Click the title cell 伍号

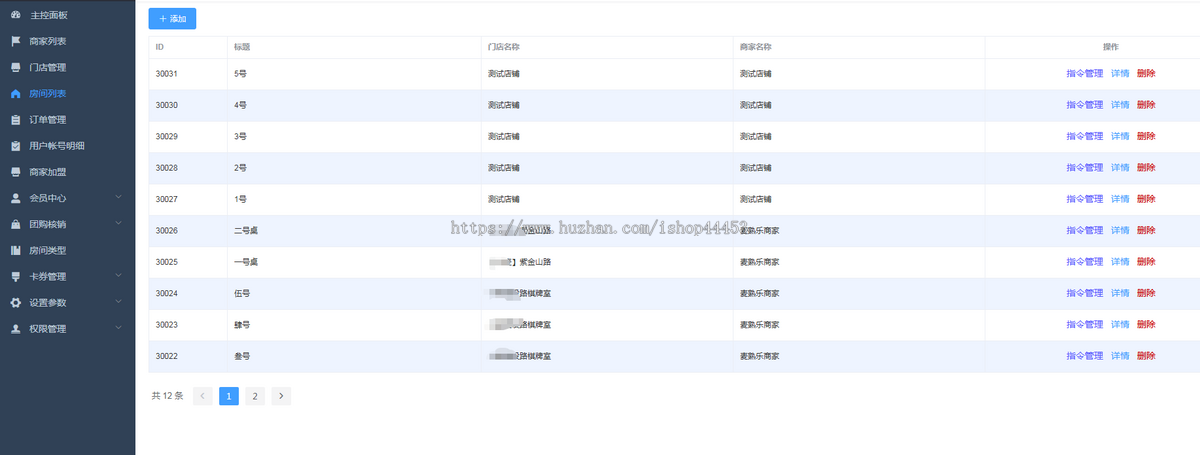tap(242, 293)
